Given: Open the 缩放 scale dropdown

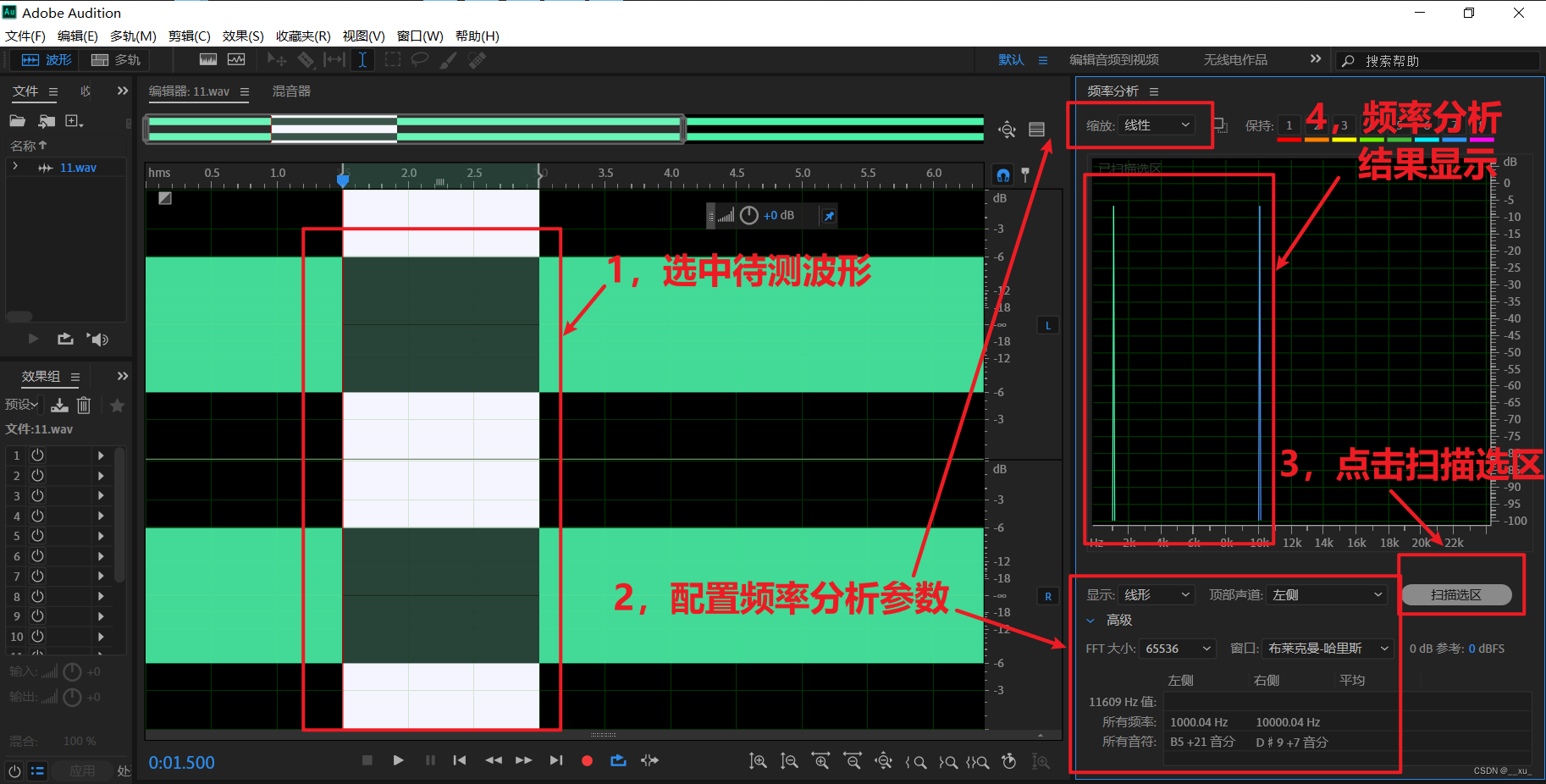Looking at the screenshot, I should [1157, 125].
